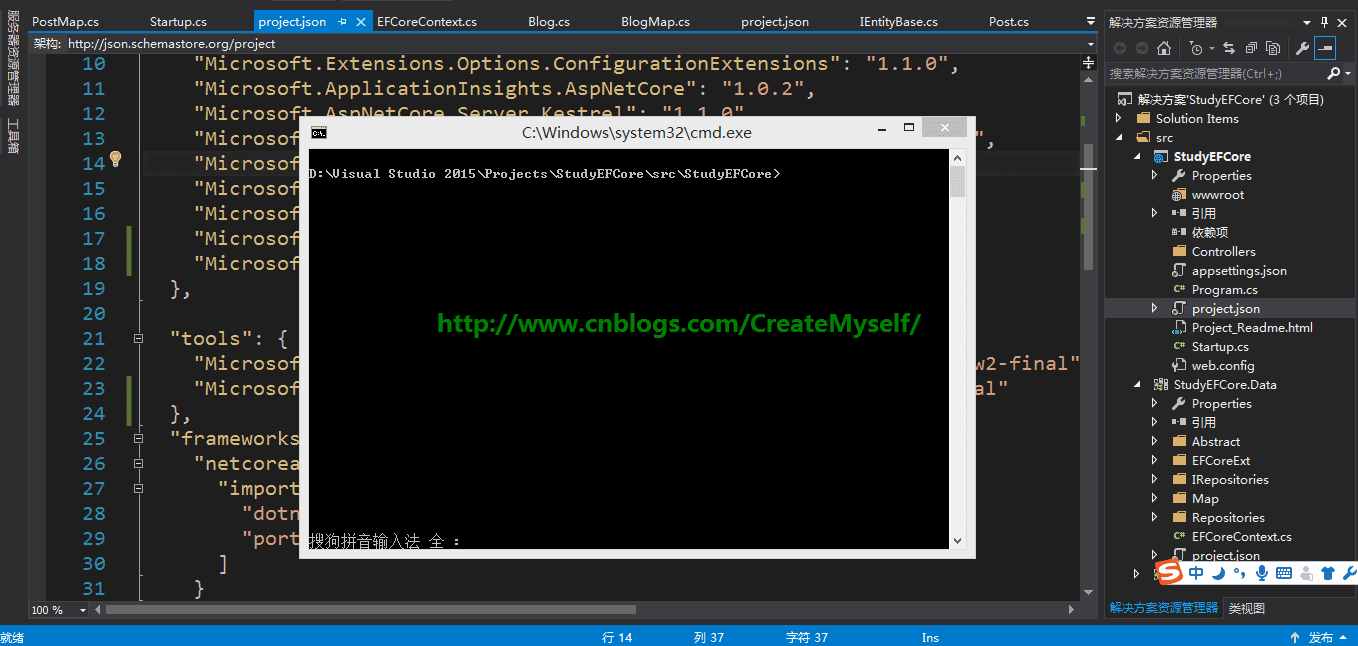The height and width of the screenshot is (646, 1358).
Task: Expand the IRepositories folder
Action: click(1155, 479)
